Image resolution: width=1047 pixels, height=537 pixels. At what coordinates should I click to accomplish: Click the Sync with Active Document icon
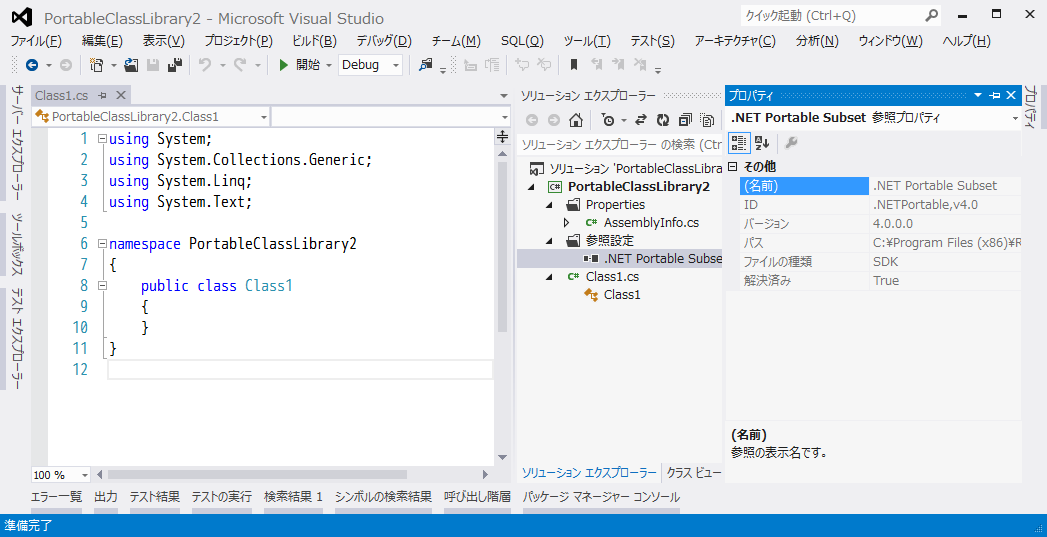click(640, 120)
